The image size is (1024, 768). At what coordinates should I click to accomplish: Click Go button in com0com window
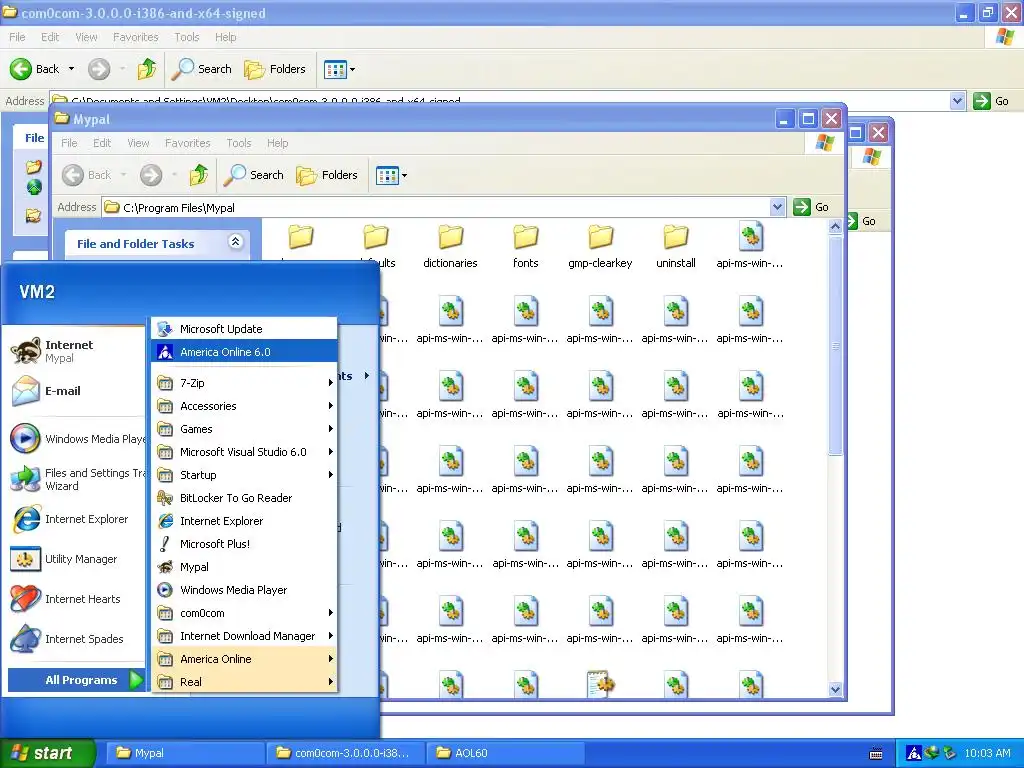tap(991, 101)
